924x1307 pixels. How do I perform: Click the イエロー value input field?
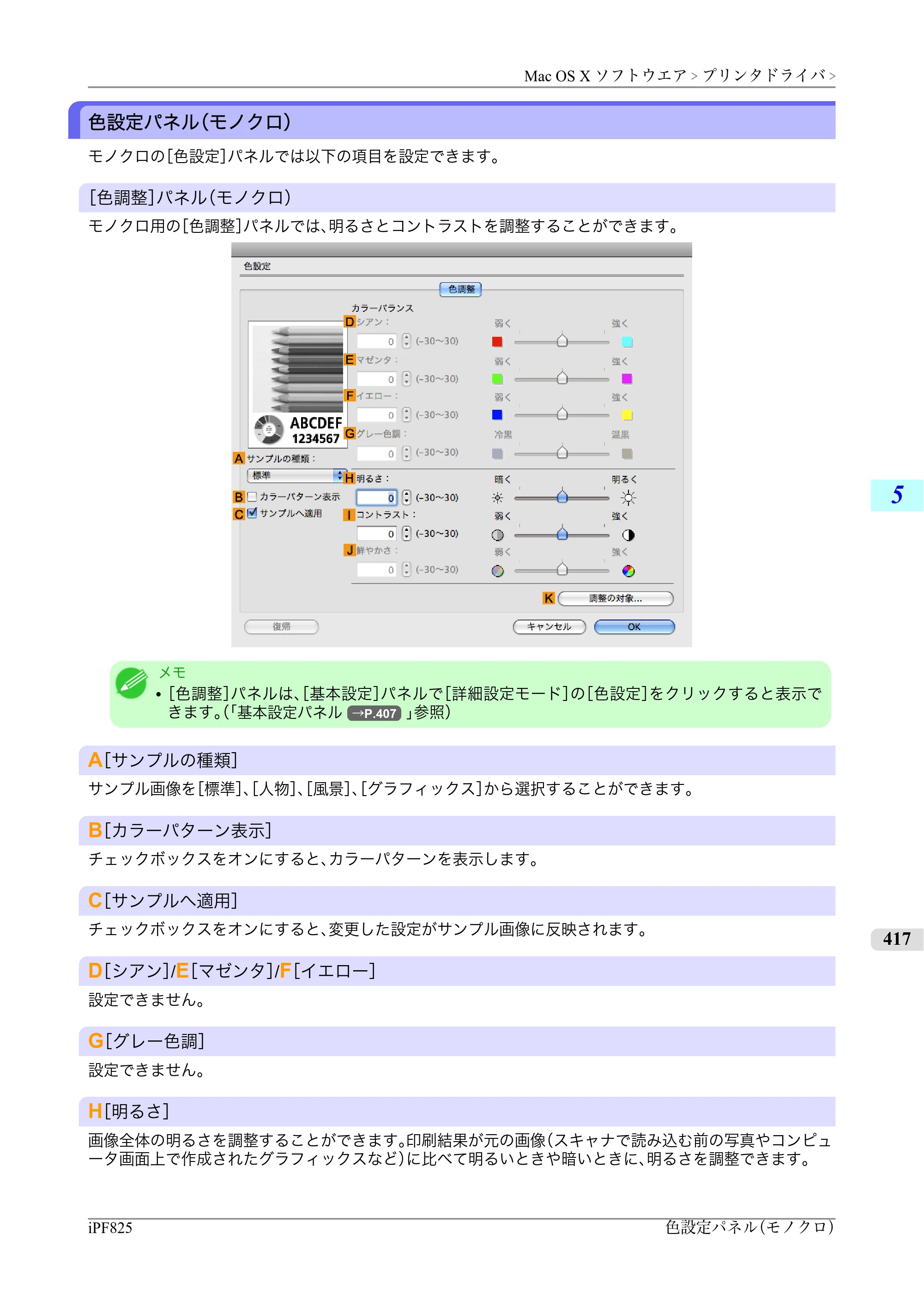(x=377, y=415)
